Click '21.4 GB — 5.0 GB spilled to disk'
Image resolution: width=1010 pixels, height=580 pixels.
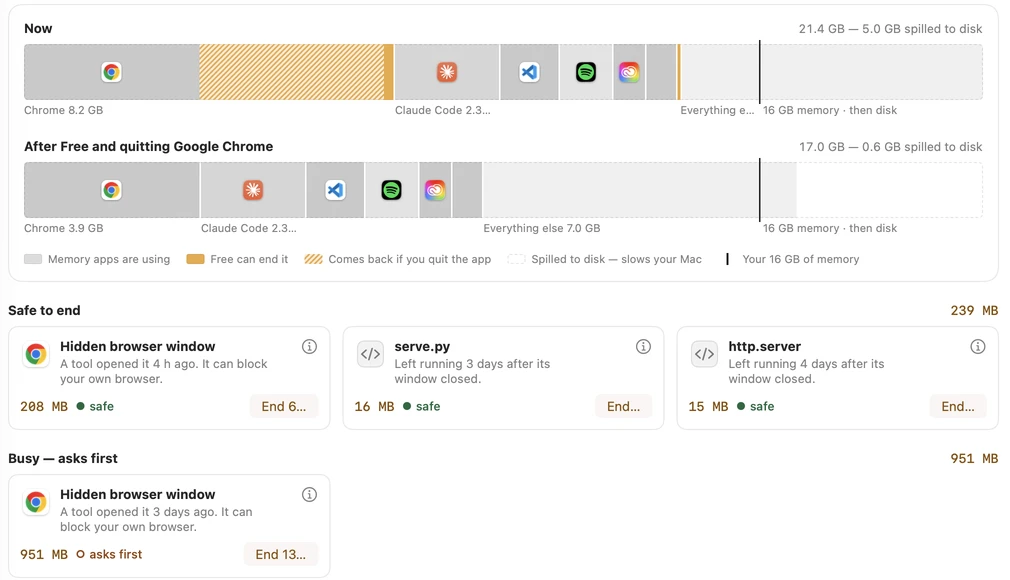(890, 29)
